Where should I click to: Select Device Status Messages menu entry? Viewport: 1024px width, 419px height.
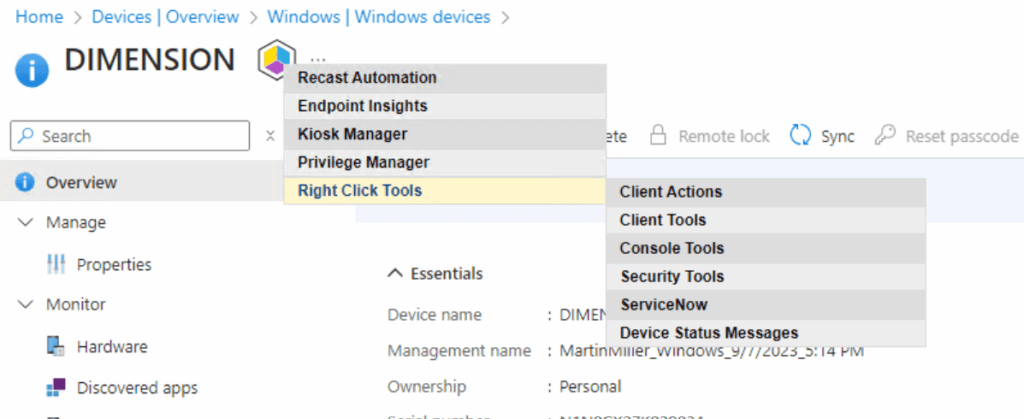tap(708, 333)
